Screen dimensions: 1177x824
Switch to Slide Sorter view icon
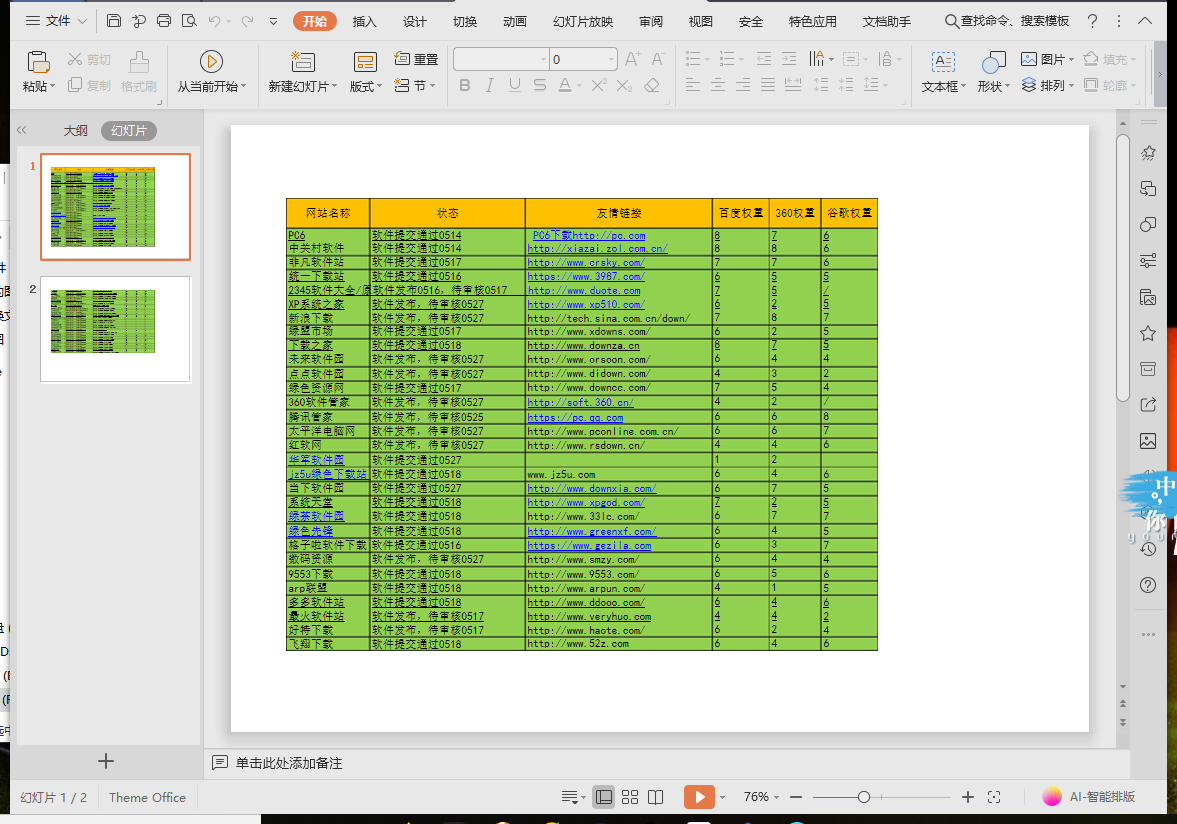pyautogui.click(x=630, y=797)
